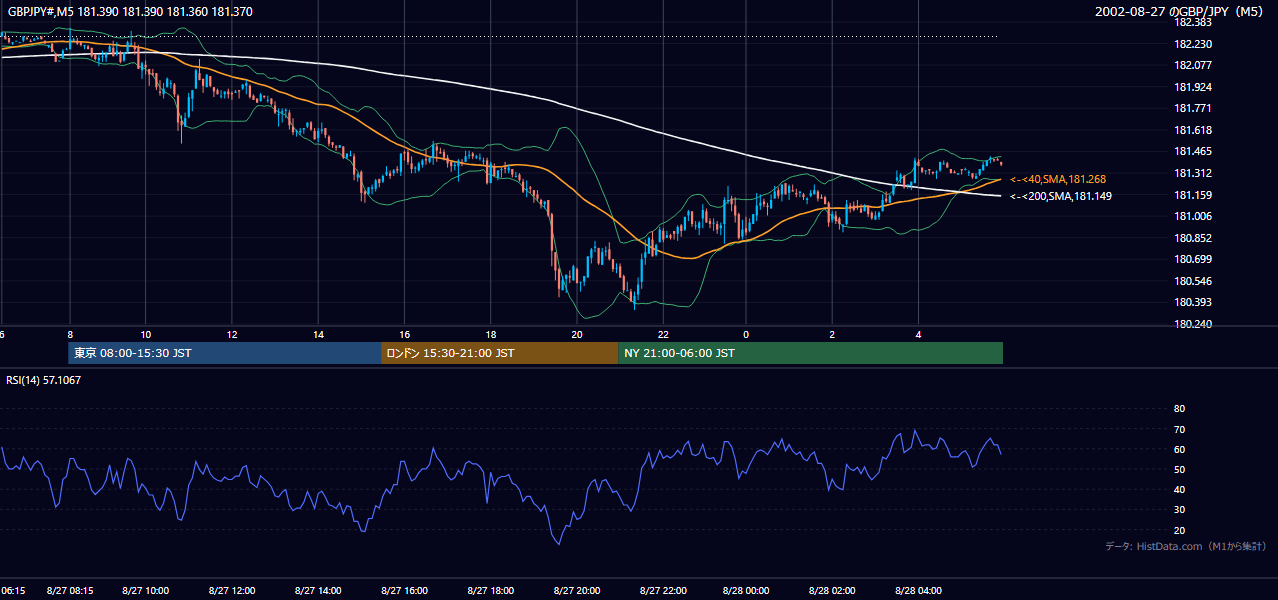Viewport: 1278px width, 600px height.
Task: Click price axis value 182.077
Action: point(1193,65)
